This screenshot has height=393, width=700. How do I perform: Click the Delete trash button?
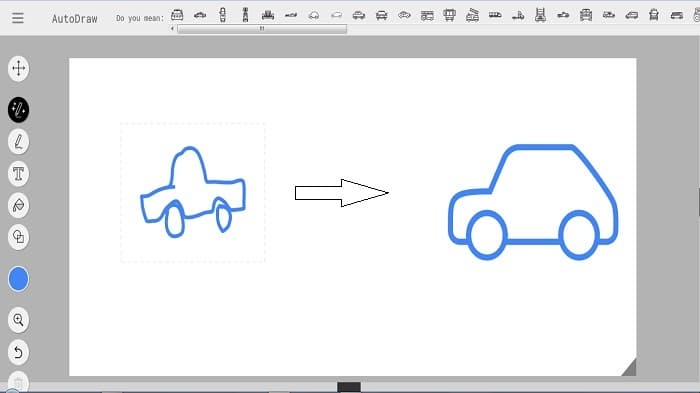(x=18, y=382)
